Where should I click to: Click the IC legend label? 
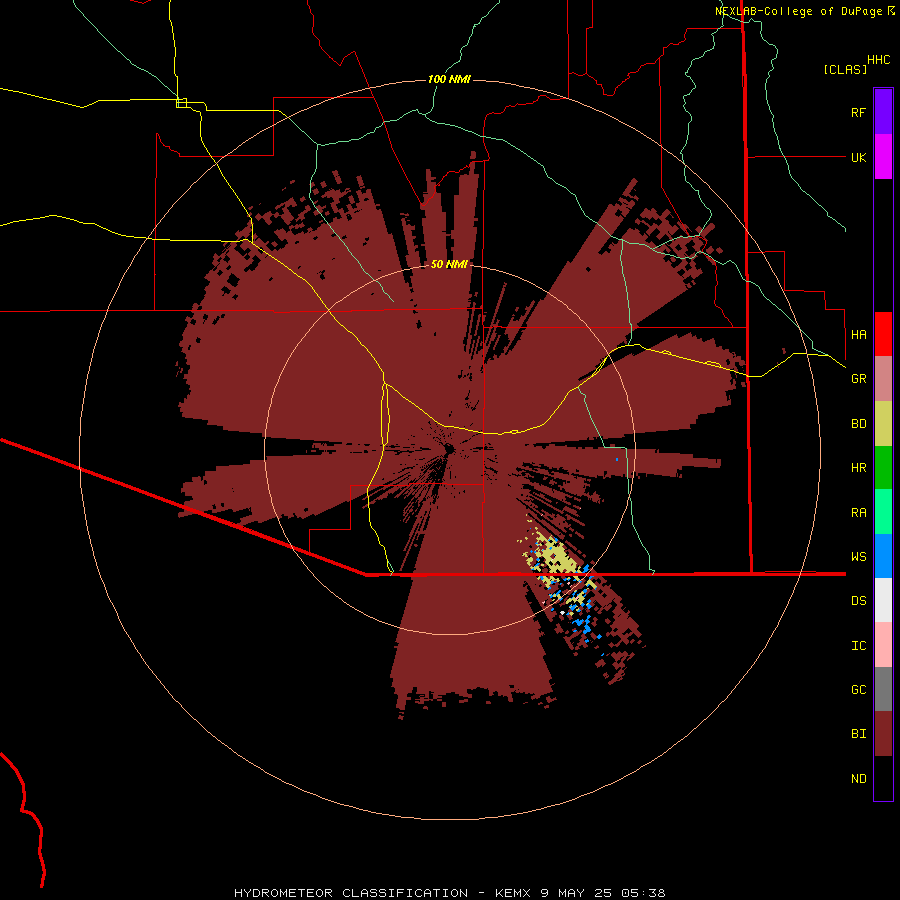click(858, 645)
